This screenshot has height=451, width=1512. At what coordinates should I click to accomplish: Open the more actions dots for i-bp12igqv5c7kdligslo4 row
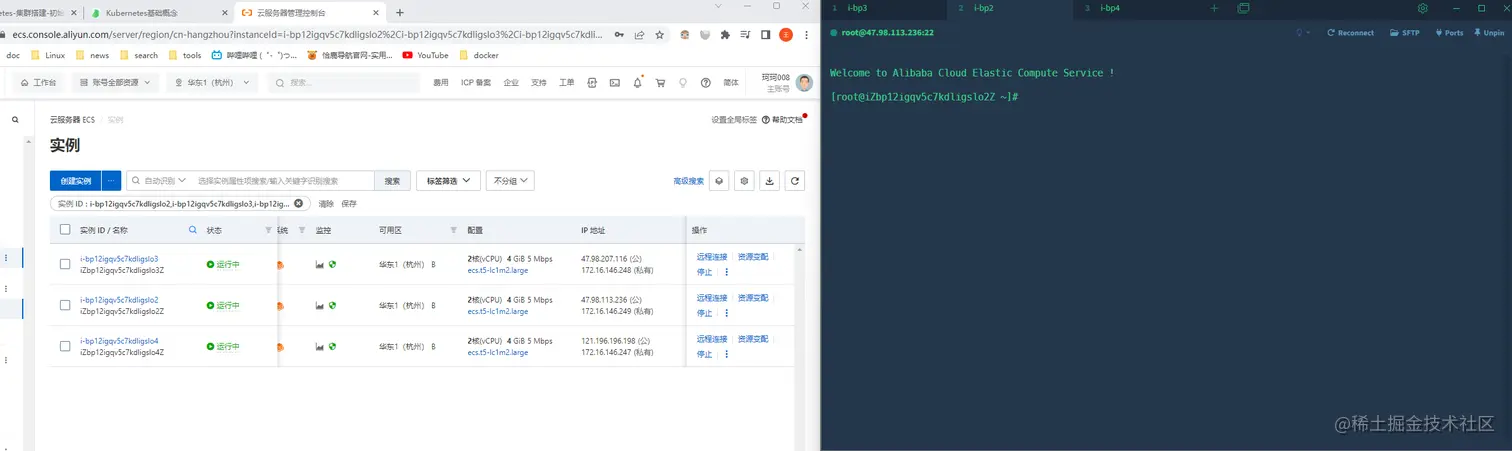point(727,354)
